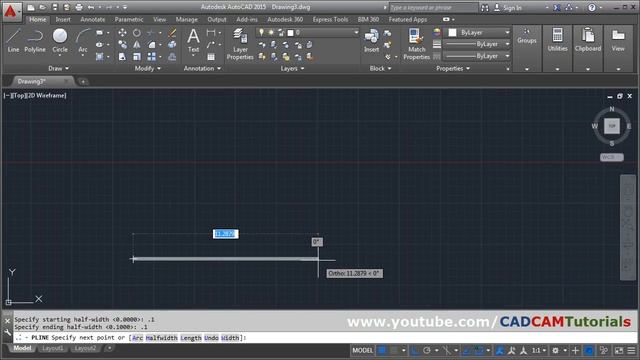Toggle object snap tracking in status bar
This screenshot has height=360, width=640.
click(x=467, y=350)
